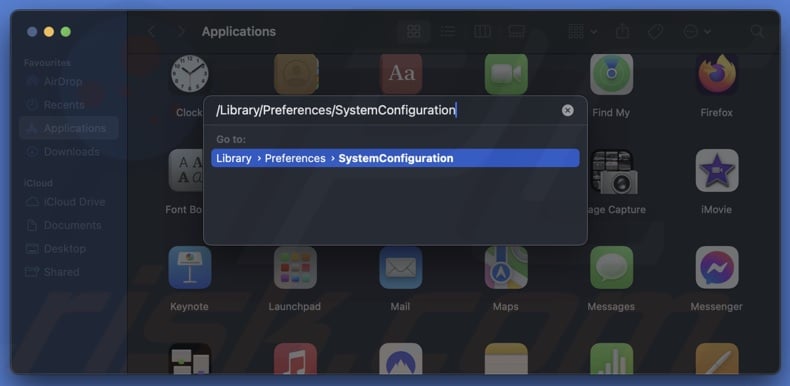This screenshot has width=790, height=386.
Task: Switch Finder to gallery view
Action: coord(516,32)
